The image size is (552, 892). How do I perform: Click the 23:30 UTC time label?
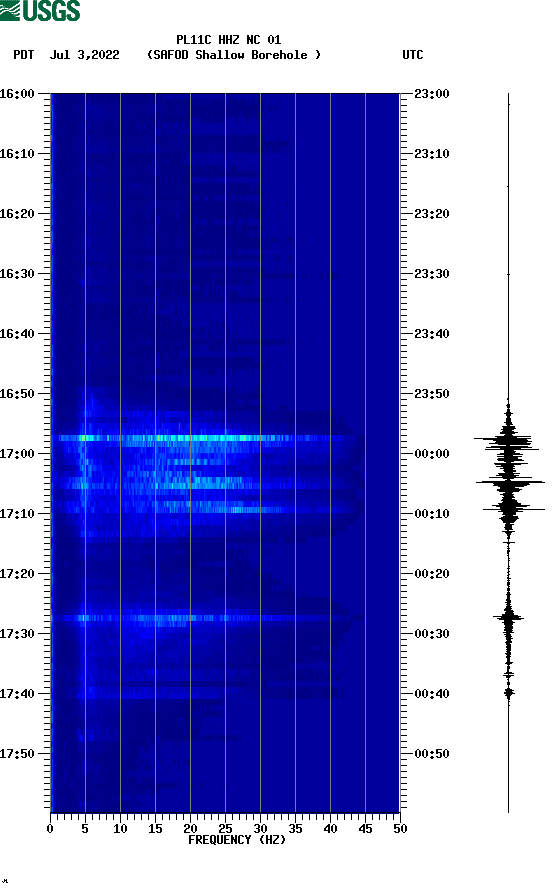tap(432, 274)
